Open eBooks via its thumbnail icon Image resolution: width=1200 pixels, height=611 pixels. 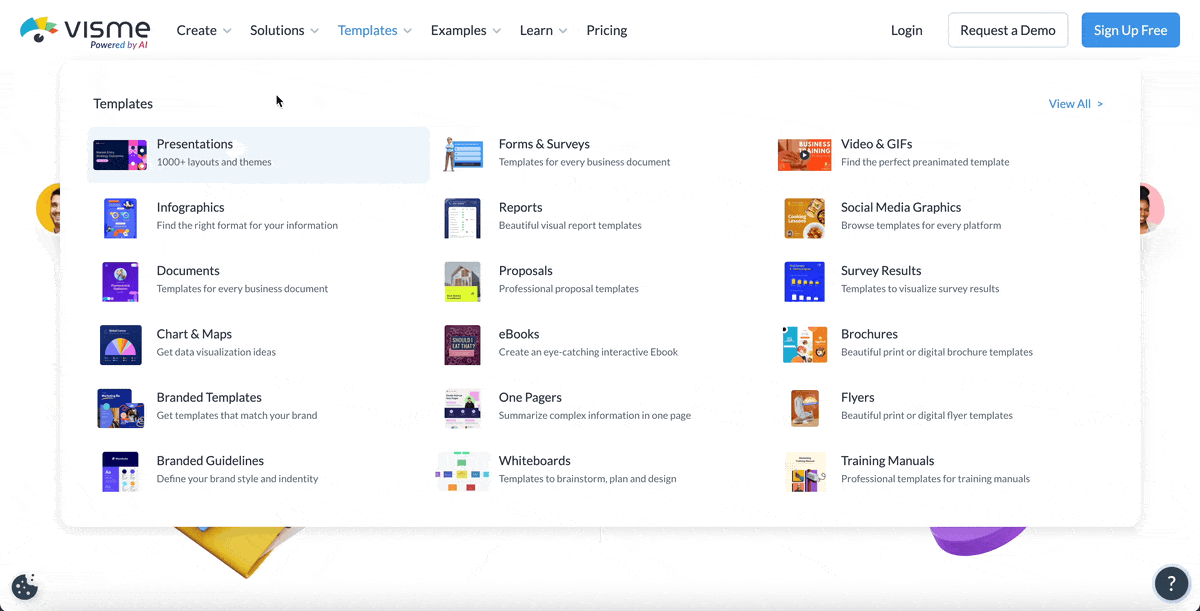pos(462,344)
